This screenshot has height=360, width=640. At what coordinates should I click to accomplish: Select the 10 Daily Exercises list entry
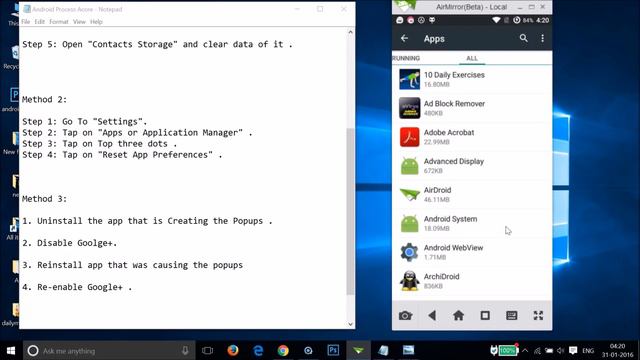(x=472, y=79)
